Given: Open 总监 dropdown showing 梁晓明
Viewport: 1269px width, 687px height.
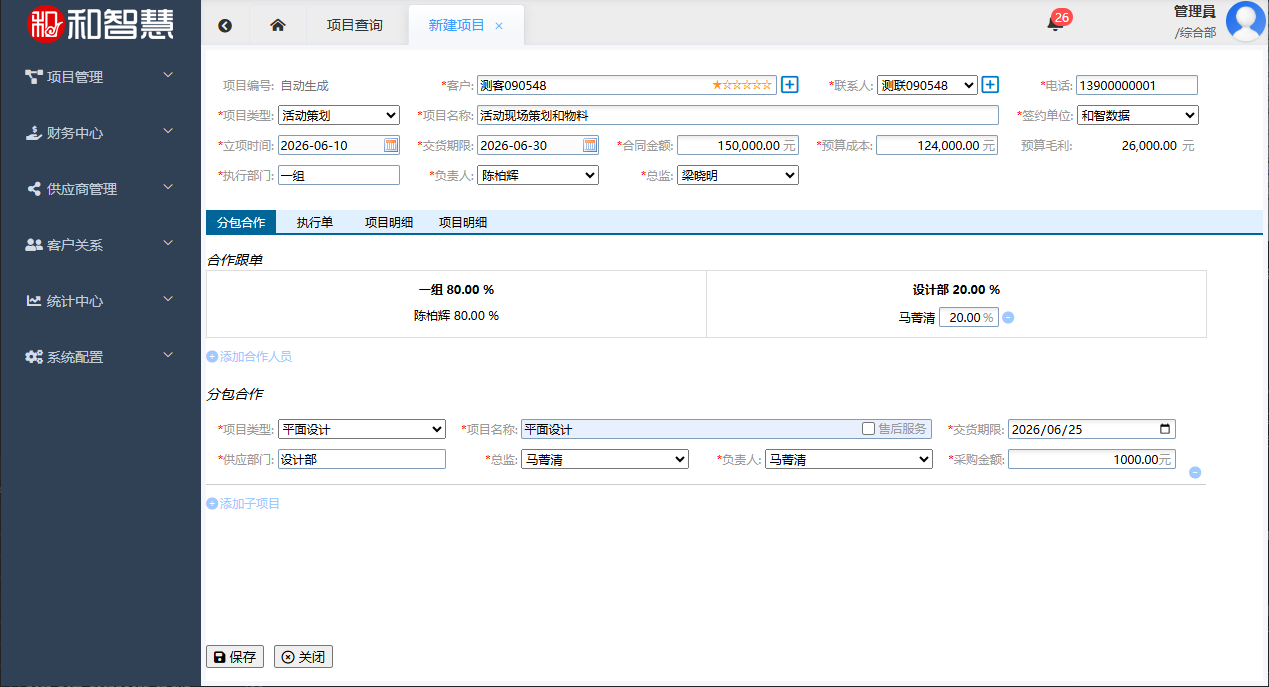Looking at the screenshot, I should (x=738, y=175).
